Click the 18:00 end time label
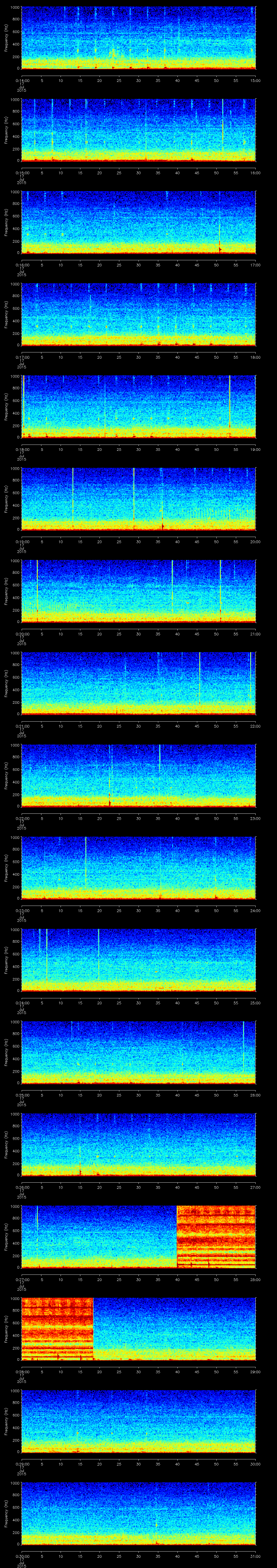The height and width of the screenshot is (1568, 277). point(255,357)
